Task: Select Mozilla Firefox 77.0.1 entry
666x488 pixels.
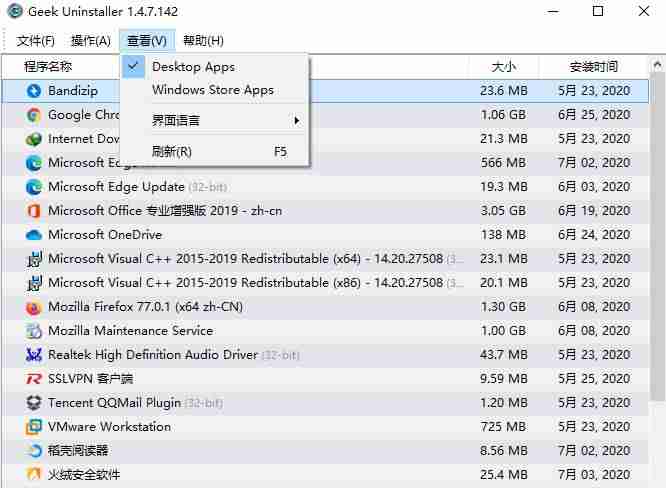Action: 145,307
